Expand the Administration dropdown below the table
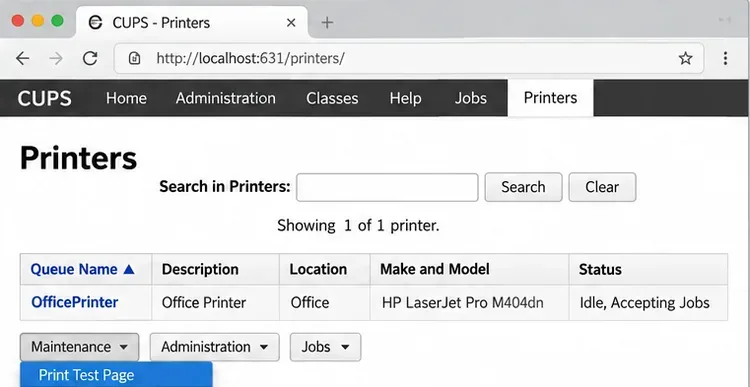The image size is (750, 387). [214, 347]
